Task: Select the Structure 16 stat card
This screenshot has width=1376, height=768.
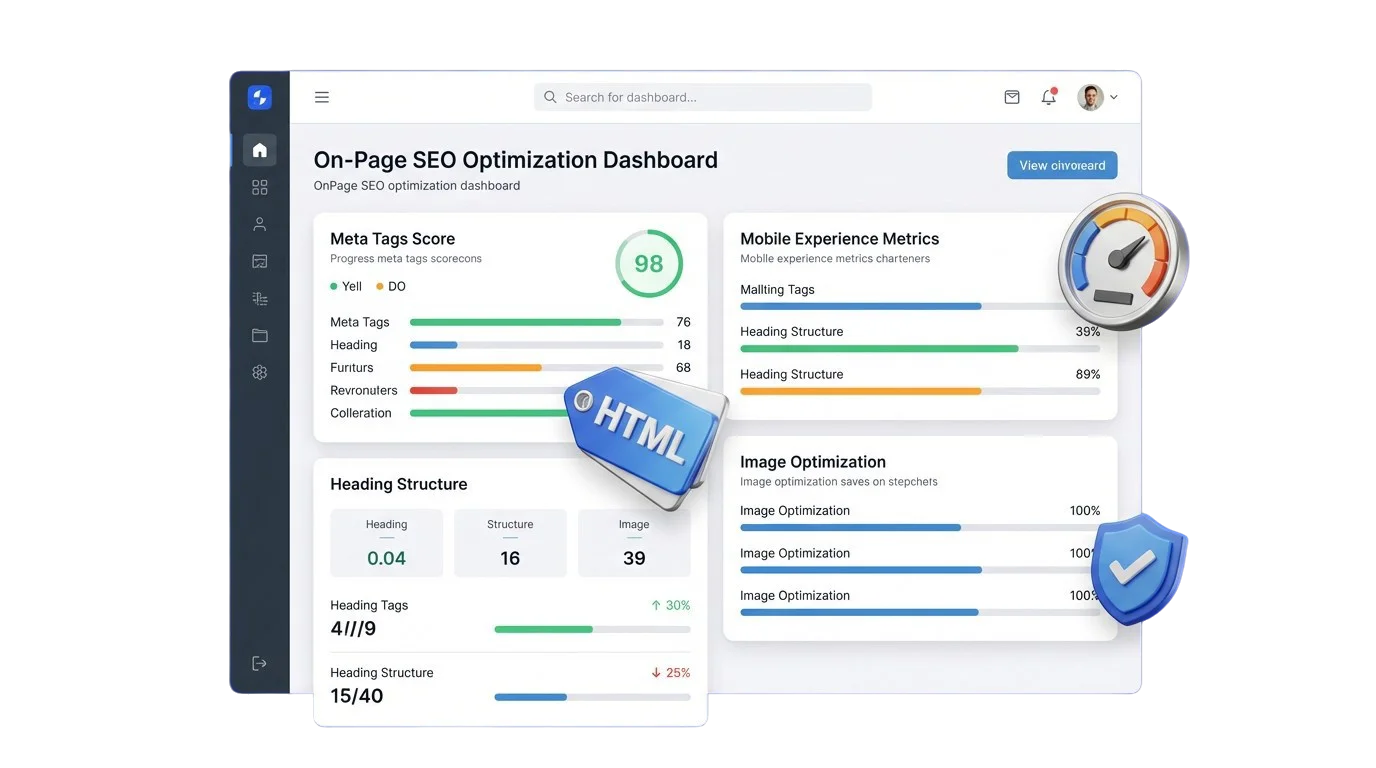Action: [510, 543]
